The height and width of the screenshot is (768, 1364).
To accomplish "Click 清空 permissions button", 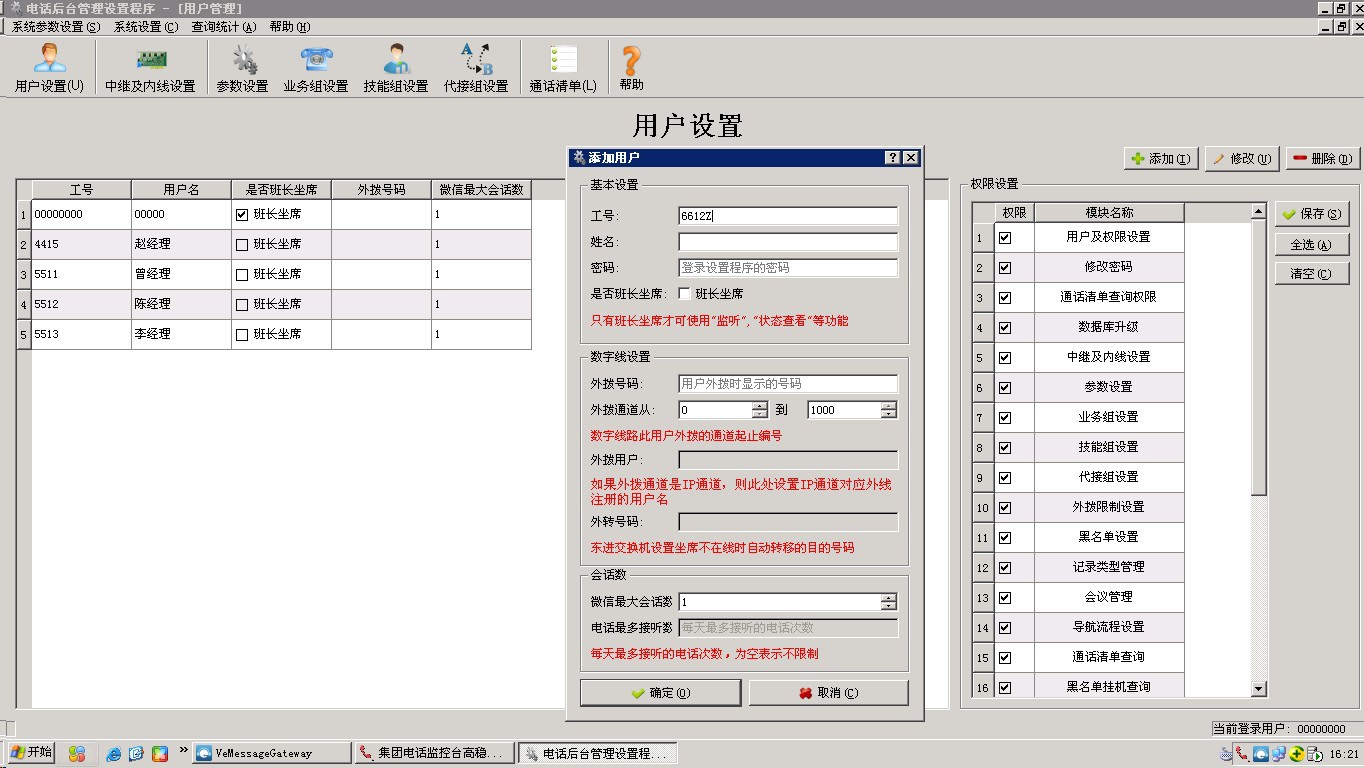I will click(1312, 273).
